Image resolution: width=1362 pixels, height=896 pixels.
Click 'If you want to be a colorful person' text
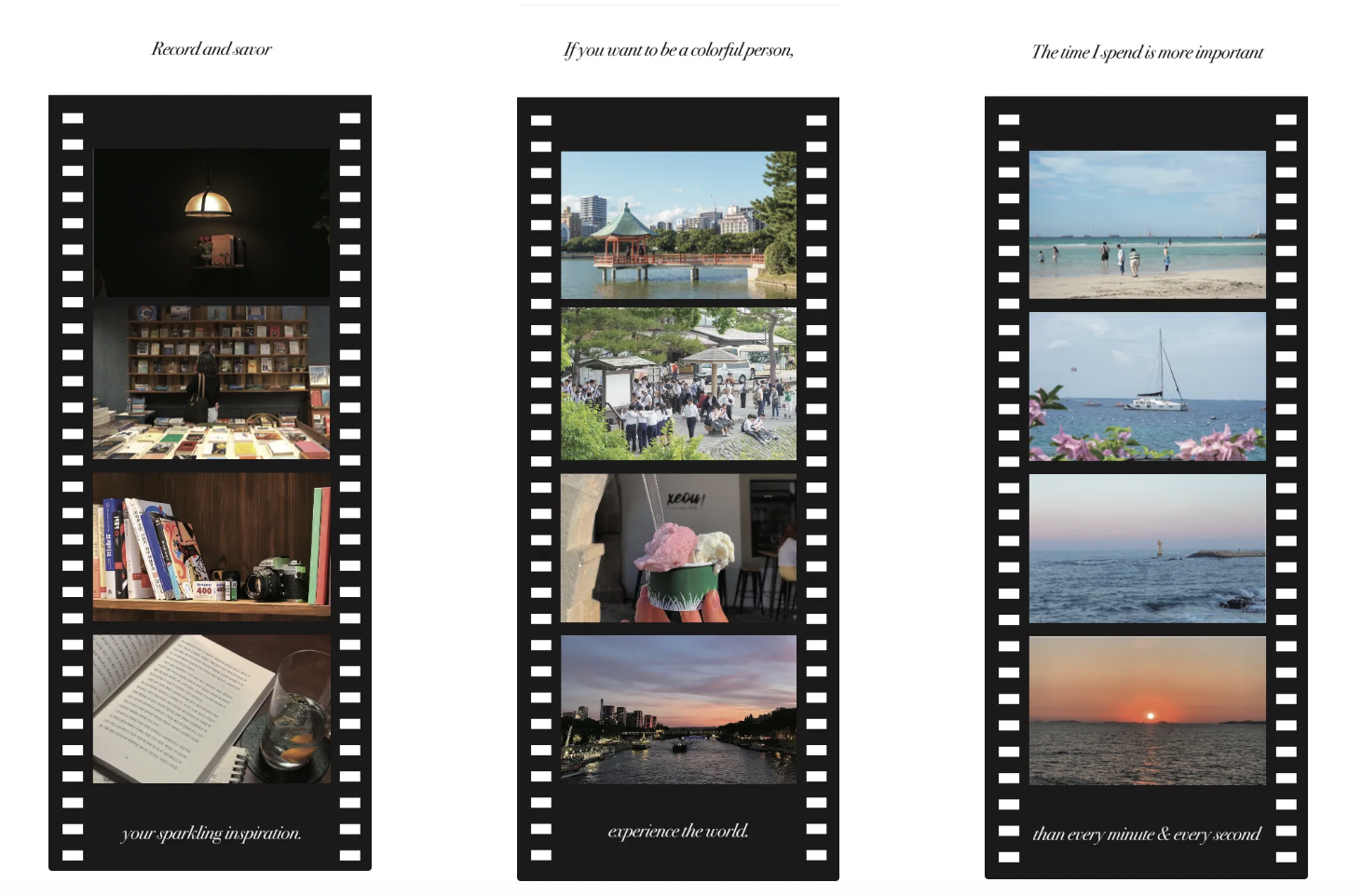point(678,50)
